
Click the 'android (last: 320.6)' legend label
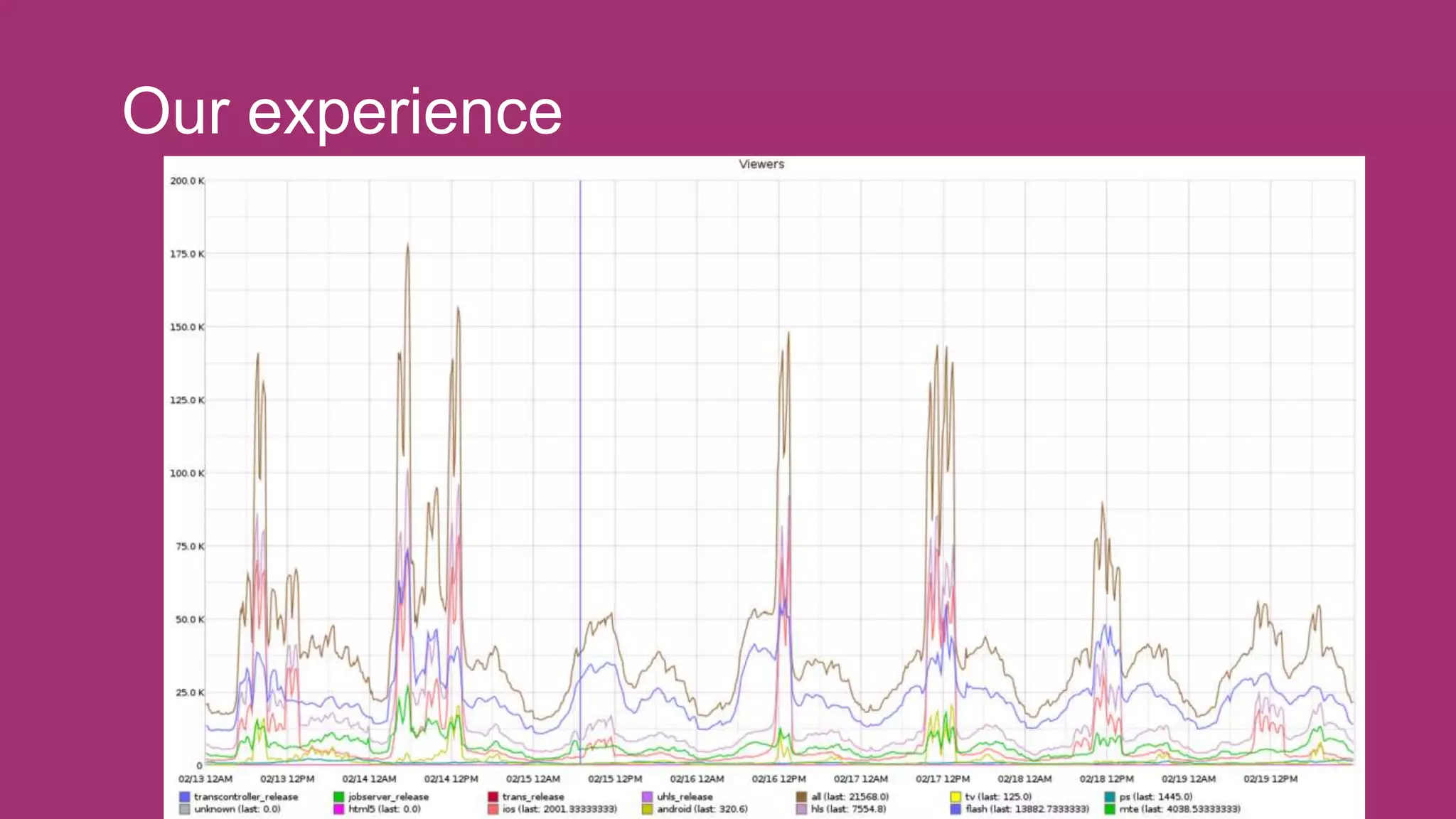click(702, 809)
